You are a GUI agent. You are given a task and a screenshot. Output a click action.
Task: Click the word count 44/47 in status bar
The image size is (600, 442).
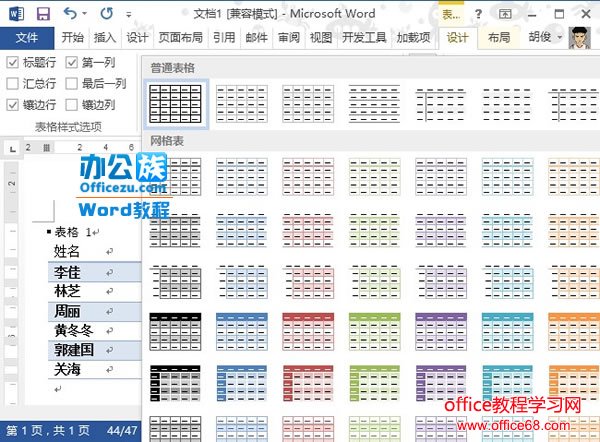tap(122, 431)
